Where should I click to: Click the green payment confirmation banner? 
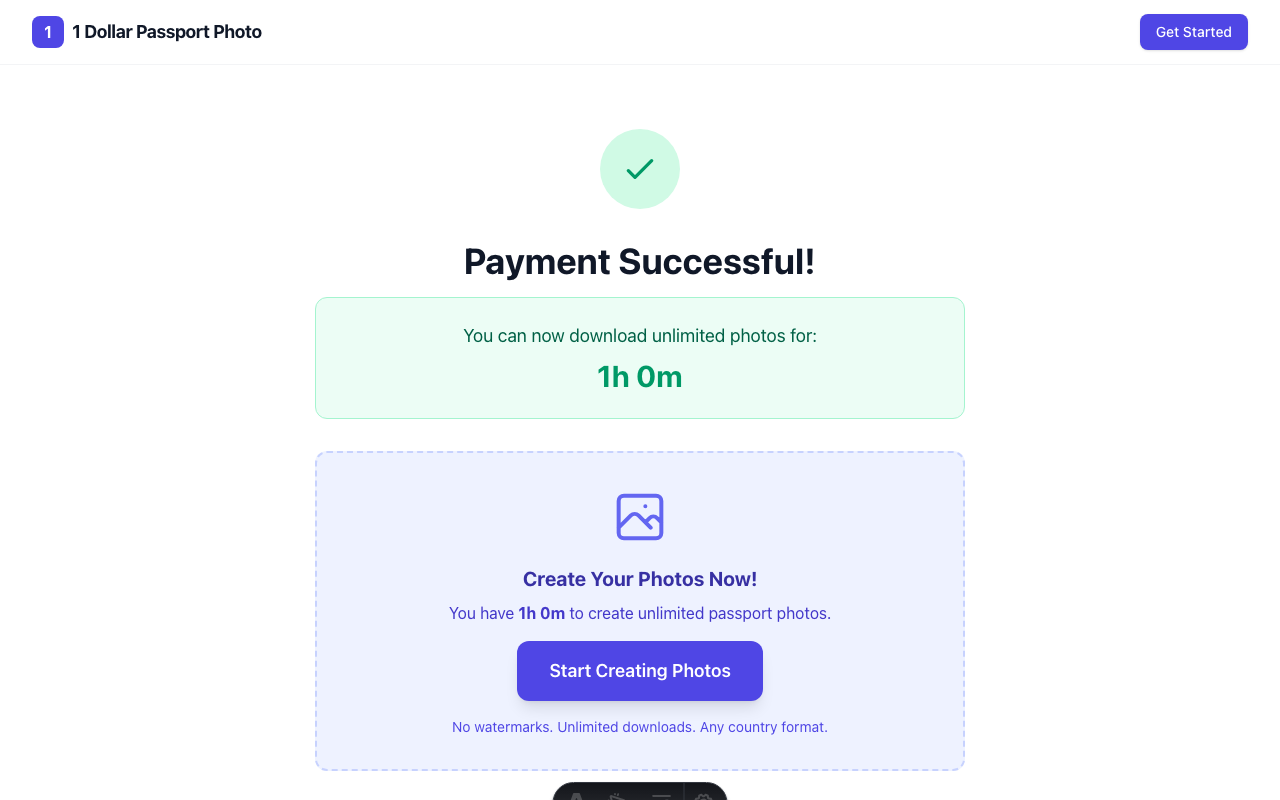click(x=639, y=357)
